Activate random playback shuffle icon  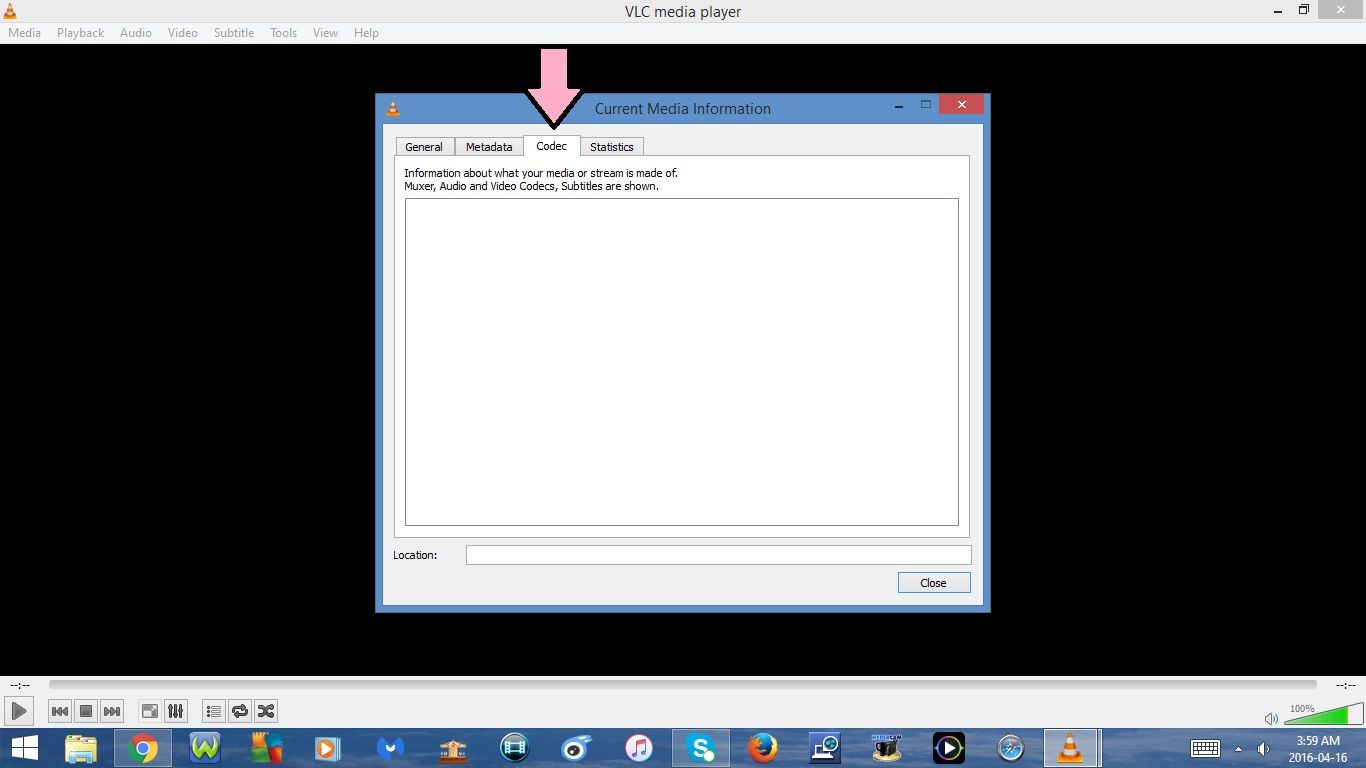265,710
